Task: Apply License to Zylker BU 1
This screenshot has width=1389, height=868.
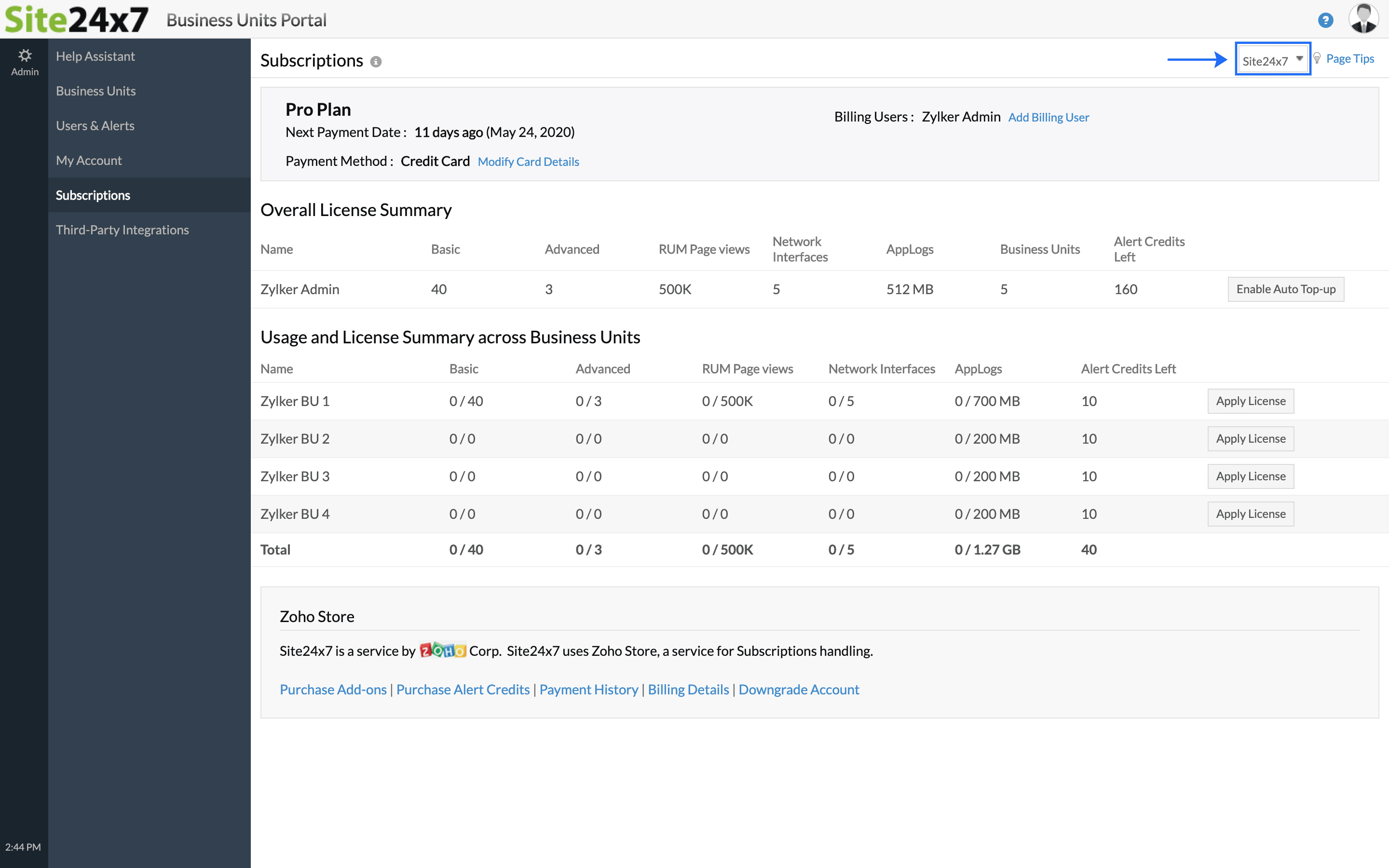Action: (x=1251, y=401)
